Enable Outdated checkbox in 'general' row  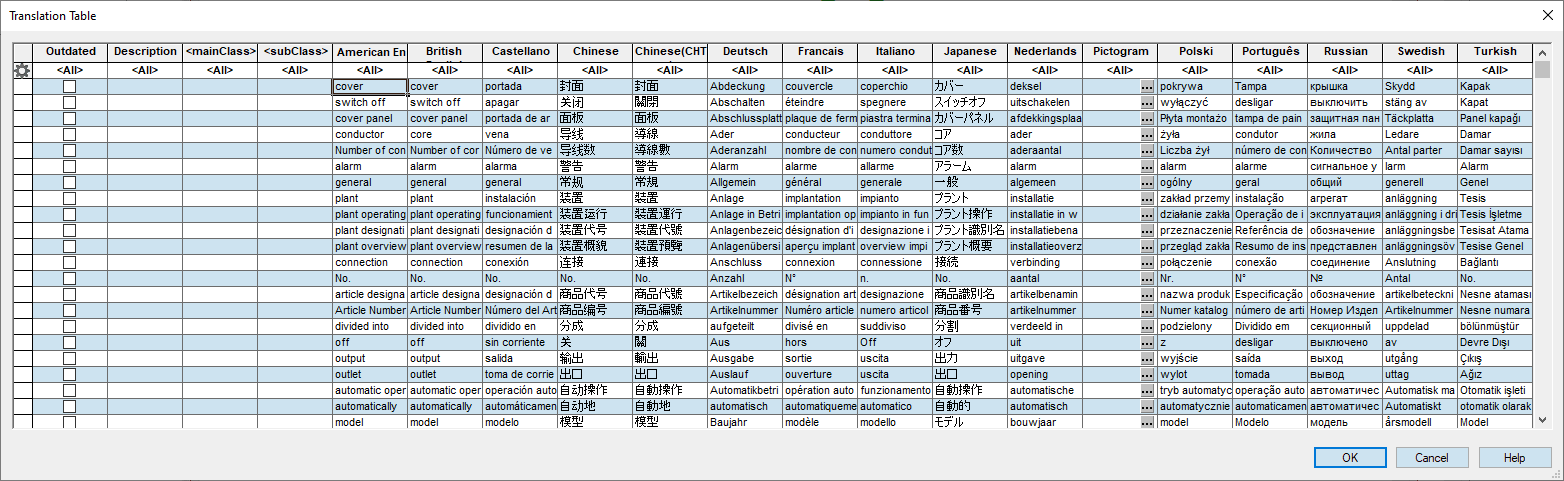pyautogui.click(x=70, y=182)
